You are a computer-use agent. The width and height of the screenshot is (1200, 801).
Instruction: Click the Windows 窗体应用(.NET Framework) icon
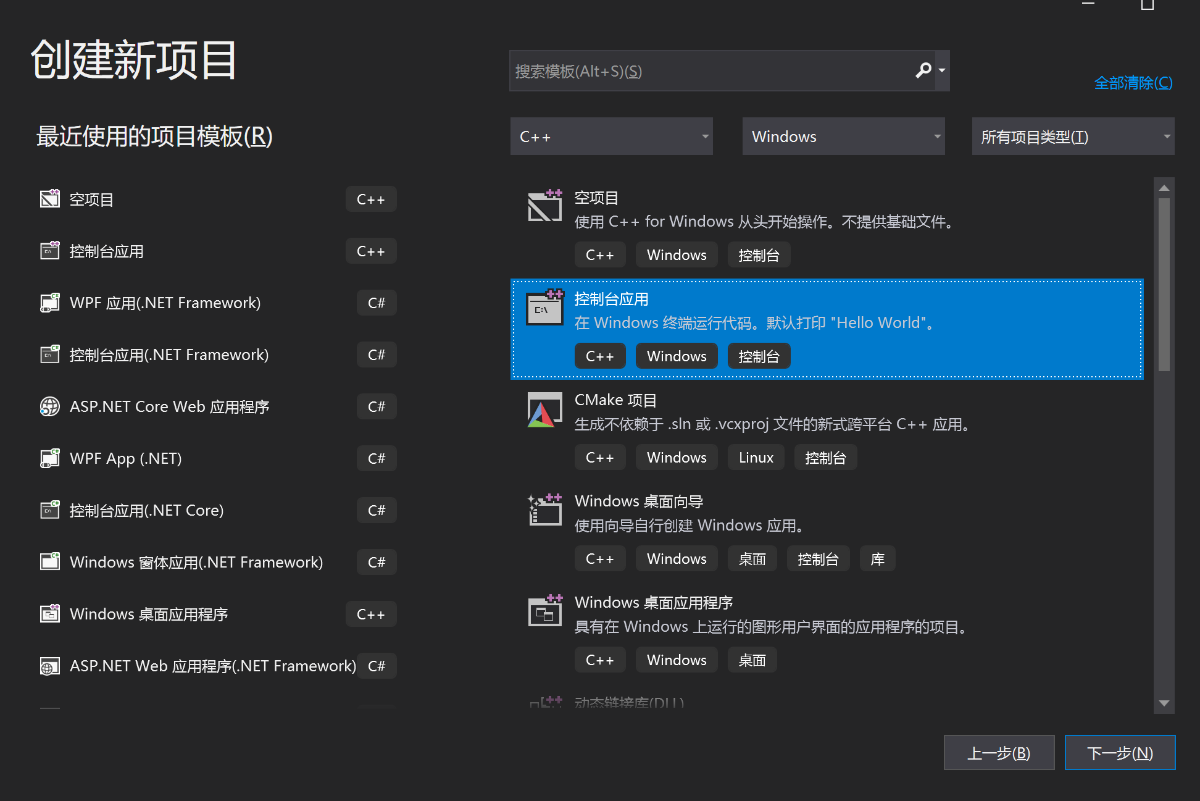[50, 562]
